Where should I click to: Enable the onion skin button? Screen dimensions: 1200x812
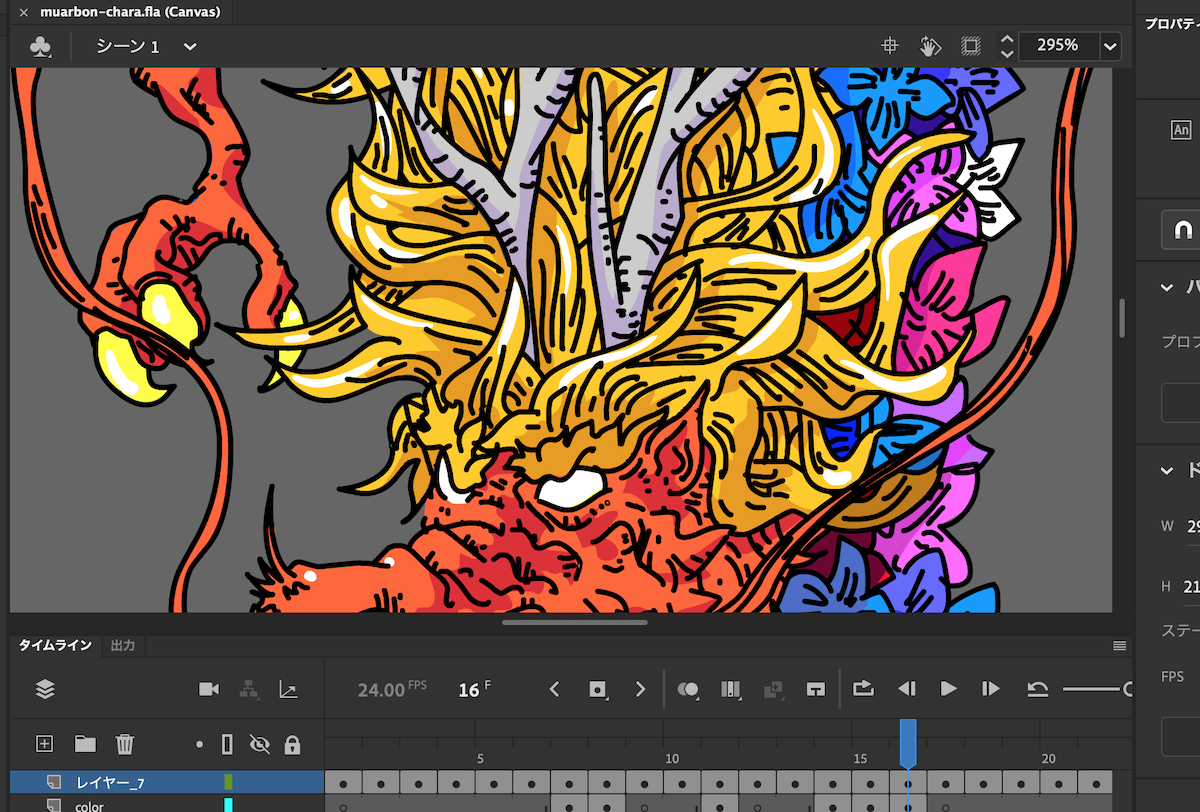688,689
